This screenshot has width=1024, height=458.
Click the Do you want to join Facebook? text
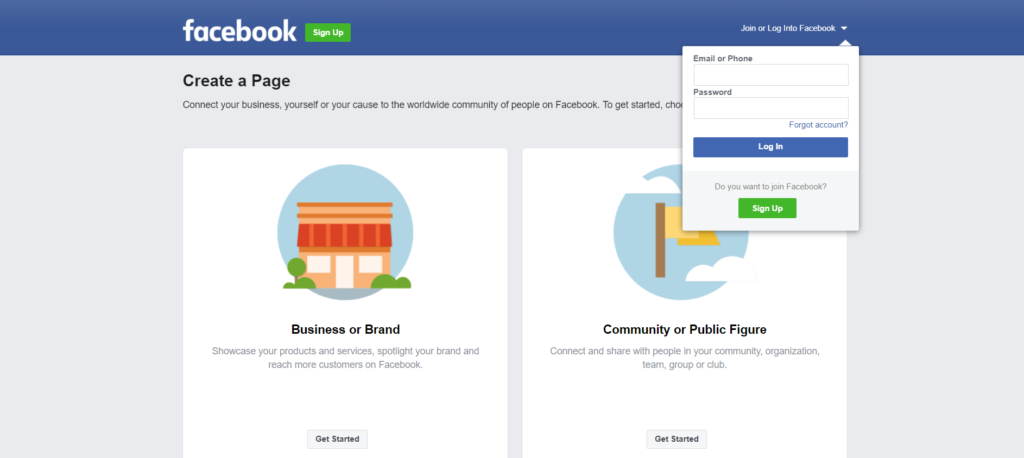[x=770, y=186]
